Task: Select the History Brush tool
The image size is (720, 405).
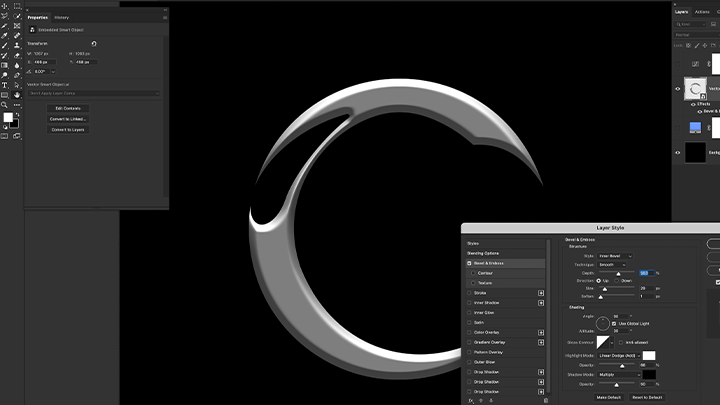Action: (x=5, y=56)
